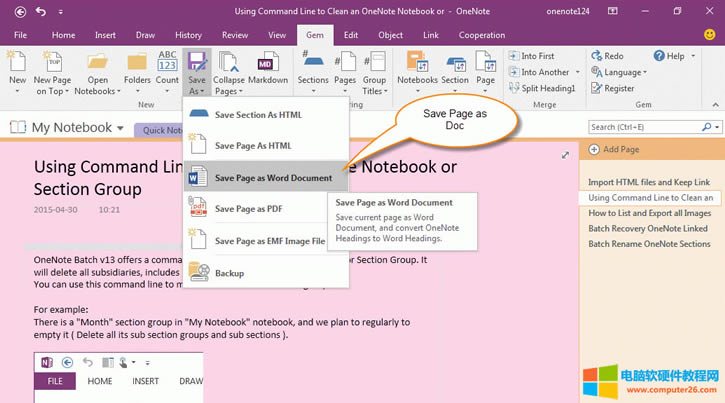Expand the page with the full-page arrow icon

tap(565, 155)
